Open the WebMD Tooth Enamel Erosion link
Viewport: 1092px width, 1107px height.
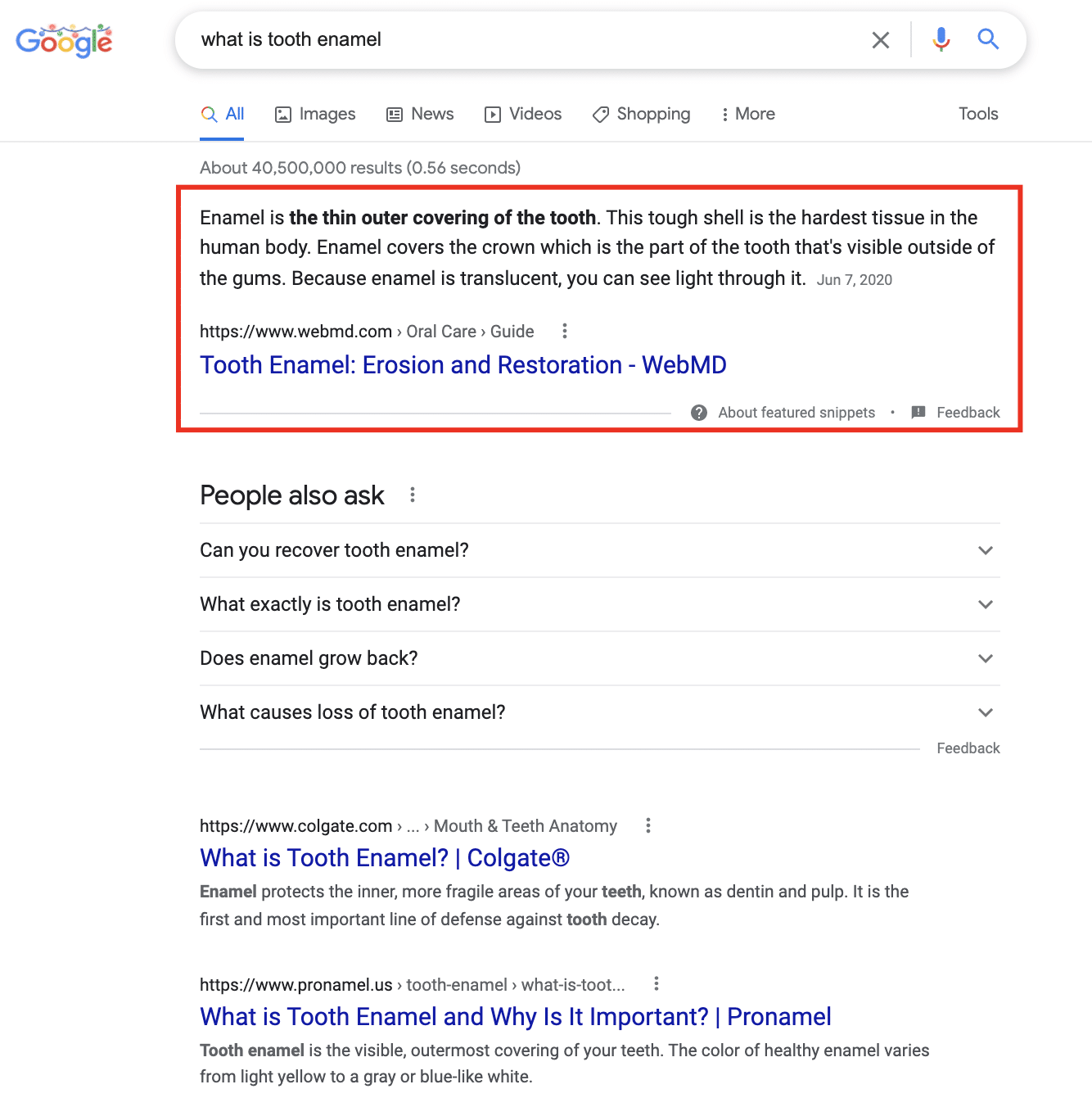pos(463,365)
